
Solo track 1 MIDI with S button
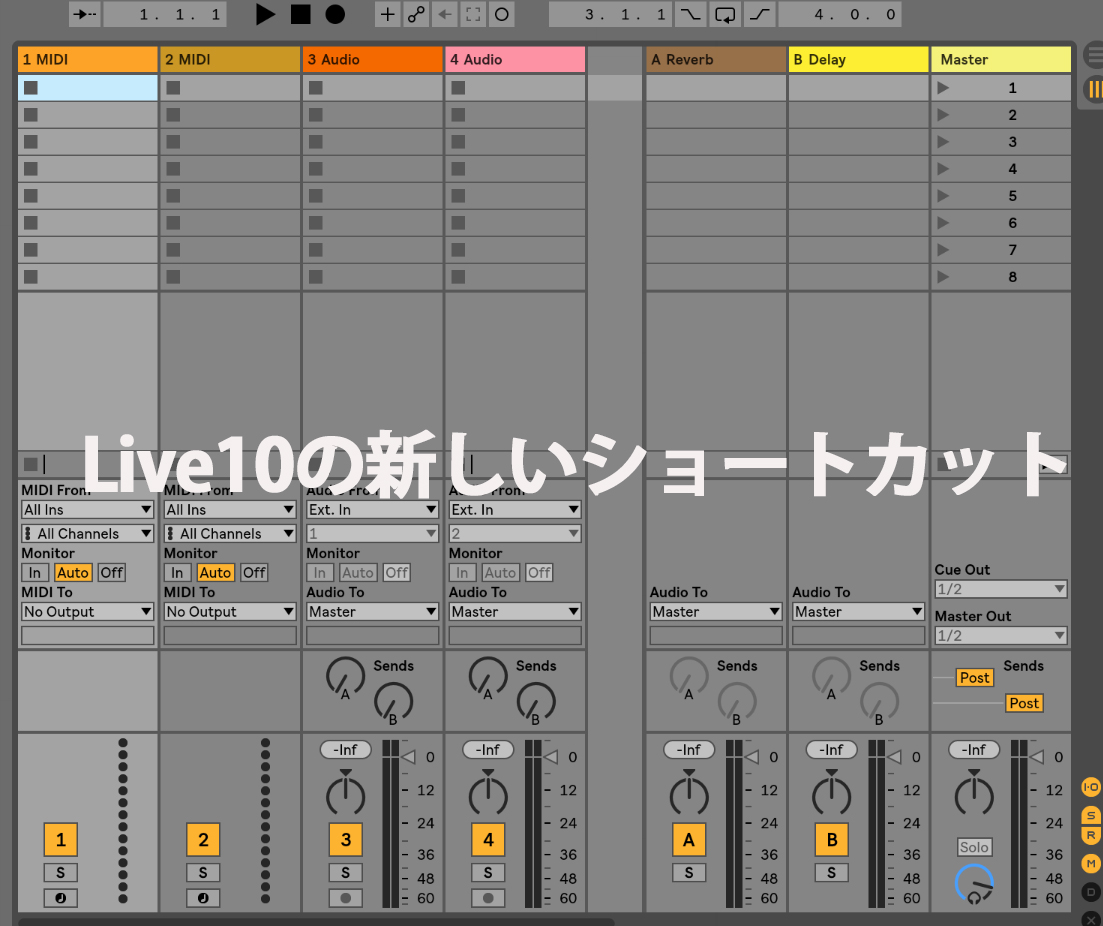point(61,873)
